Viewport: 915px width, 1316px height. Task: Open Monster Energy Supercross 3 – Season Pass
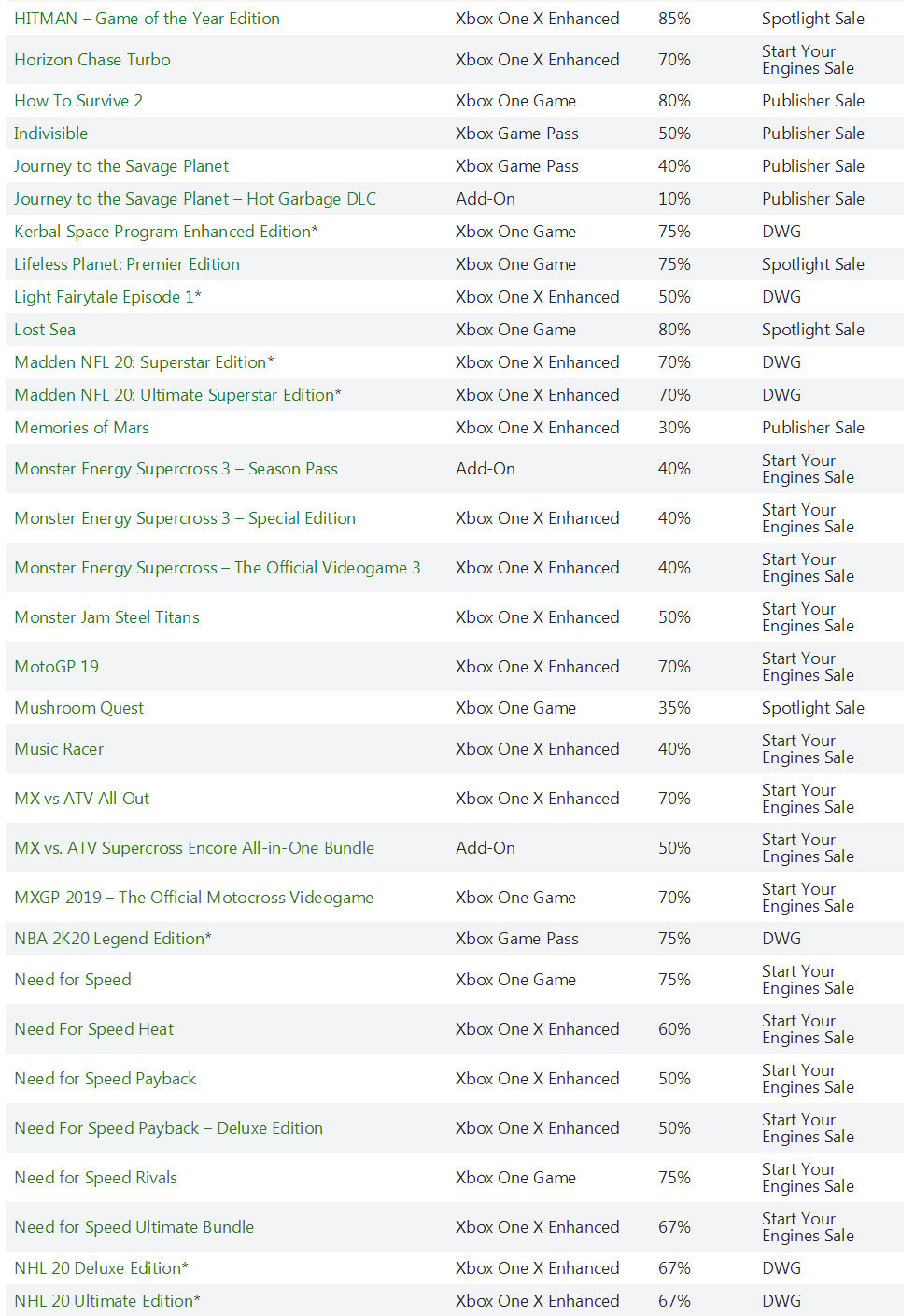pos(176,469)
